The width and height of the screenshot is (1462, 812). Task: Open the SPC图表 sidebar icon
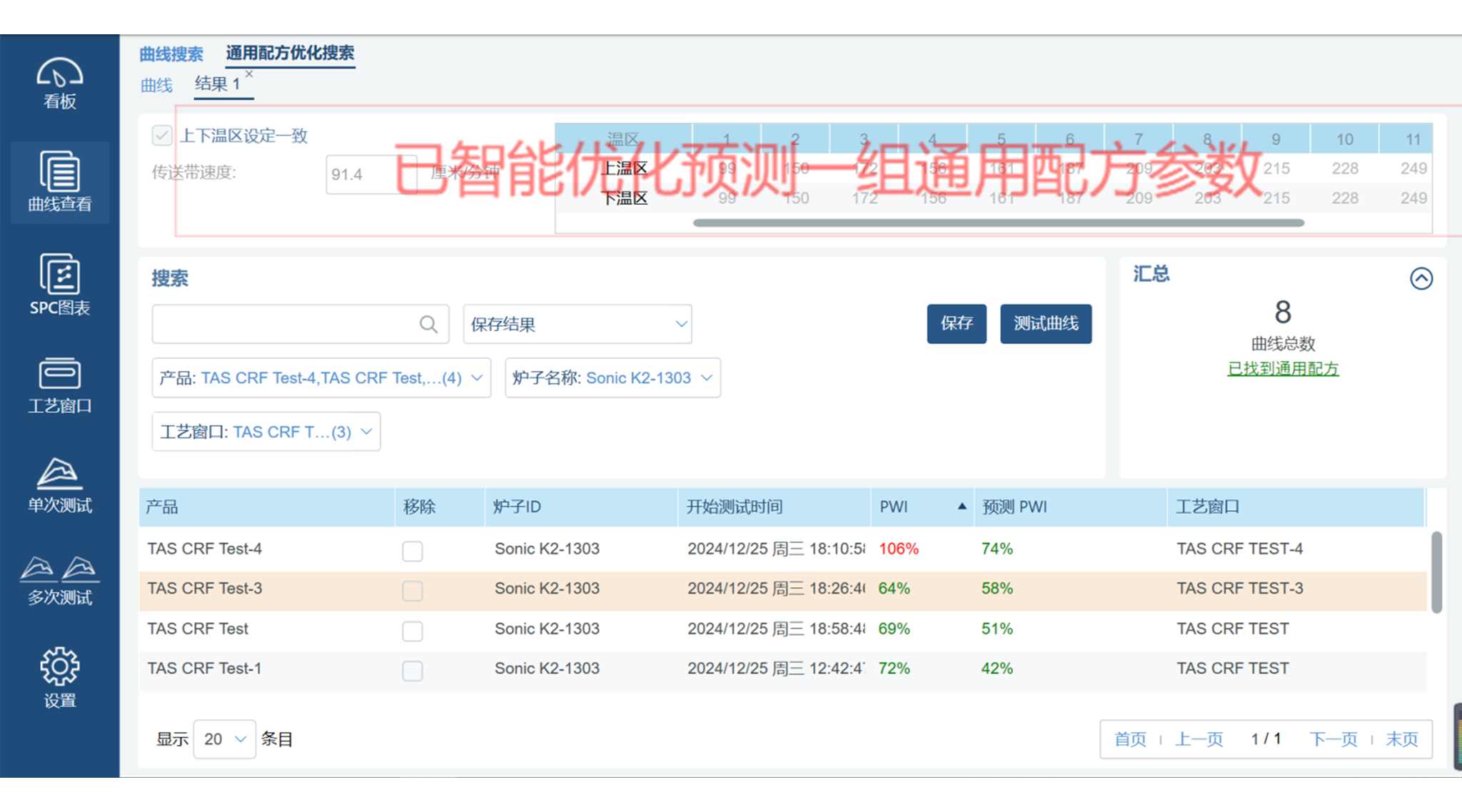pos(60,285)
